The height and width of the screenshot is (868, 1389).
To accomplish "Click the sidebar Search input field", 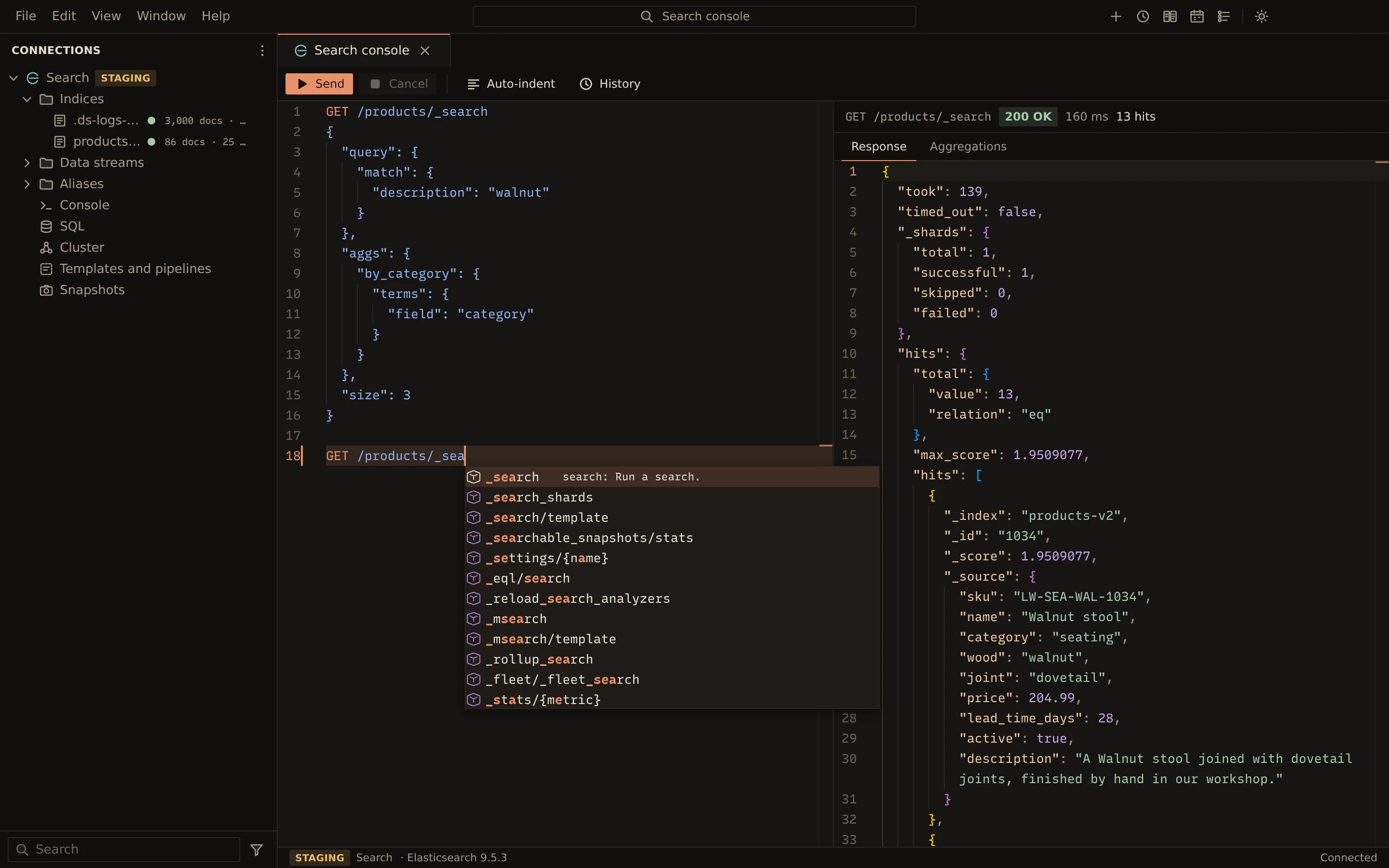I will [124, 849].
